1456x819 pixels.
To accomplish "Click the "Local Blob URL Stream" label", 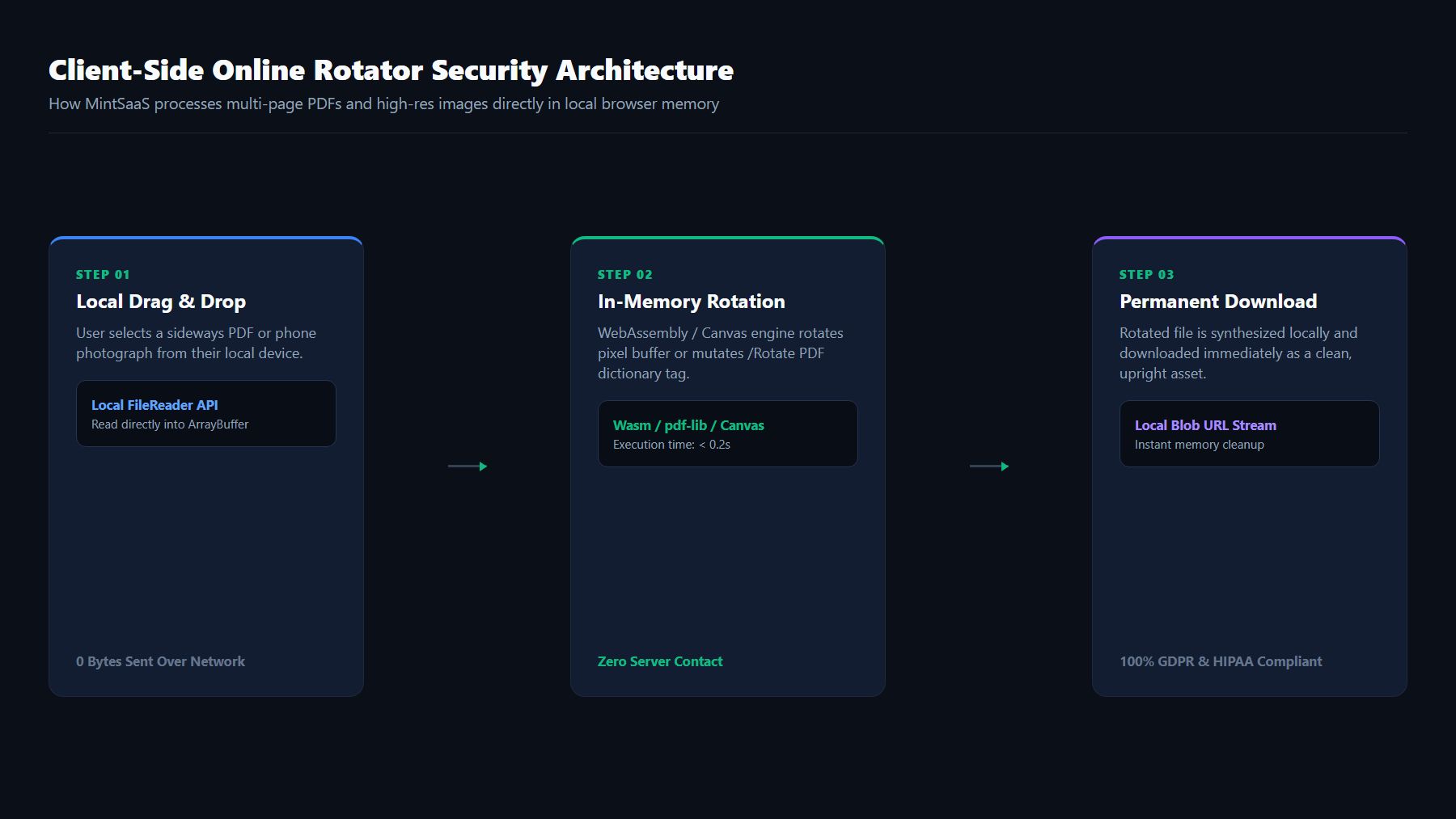I will (x=1205, y=425).
